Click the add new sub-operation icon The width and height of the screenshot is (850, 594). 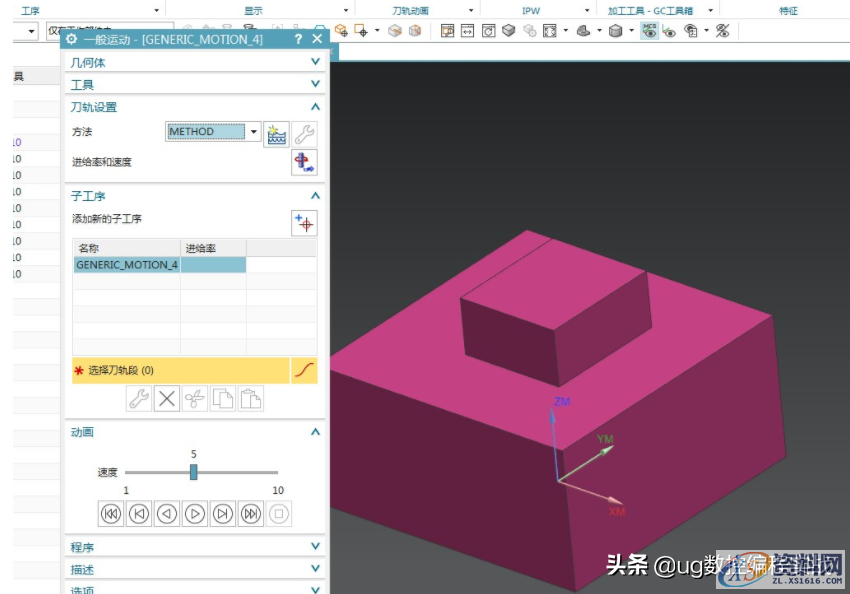[303, 222]
